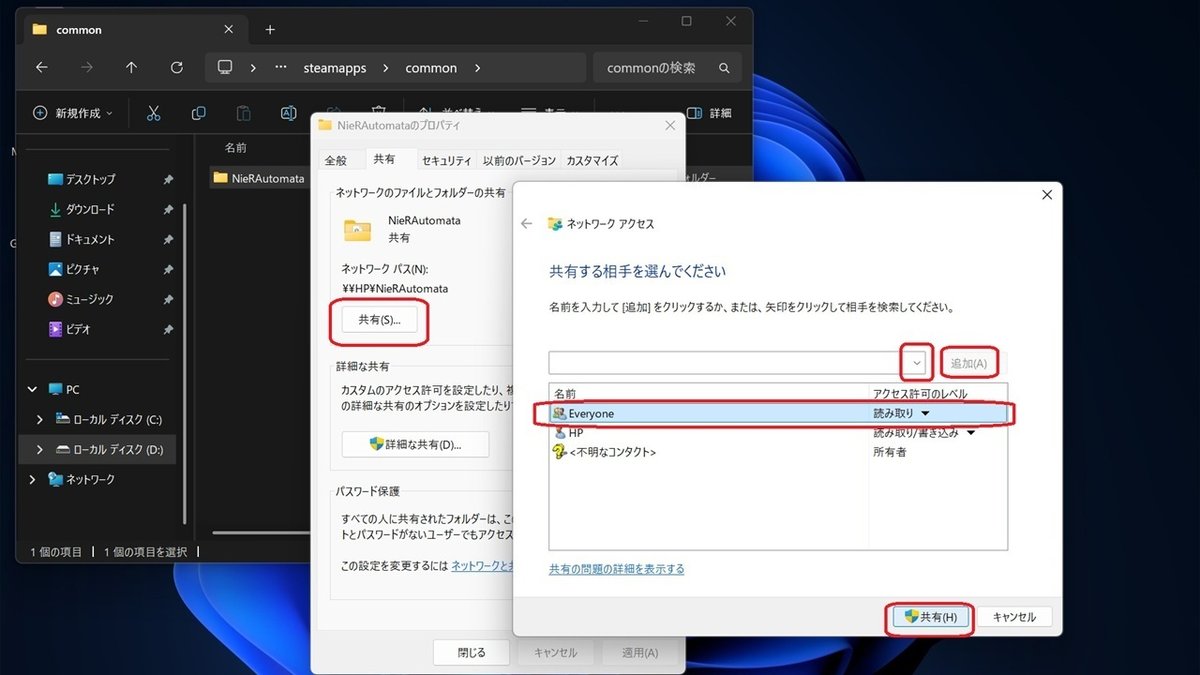Collapse the PC tree node
The image size is (1200, 675).
coord(31,389)
